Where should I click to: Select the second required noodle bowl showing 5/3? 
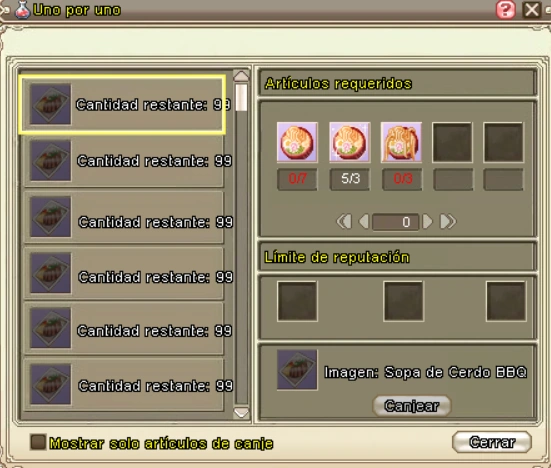[x=349, y=142]
